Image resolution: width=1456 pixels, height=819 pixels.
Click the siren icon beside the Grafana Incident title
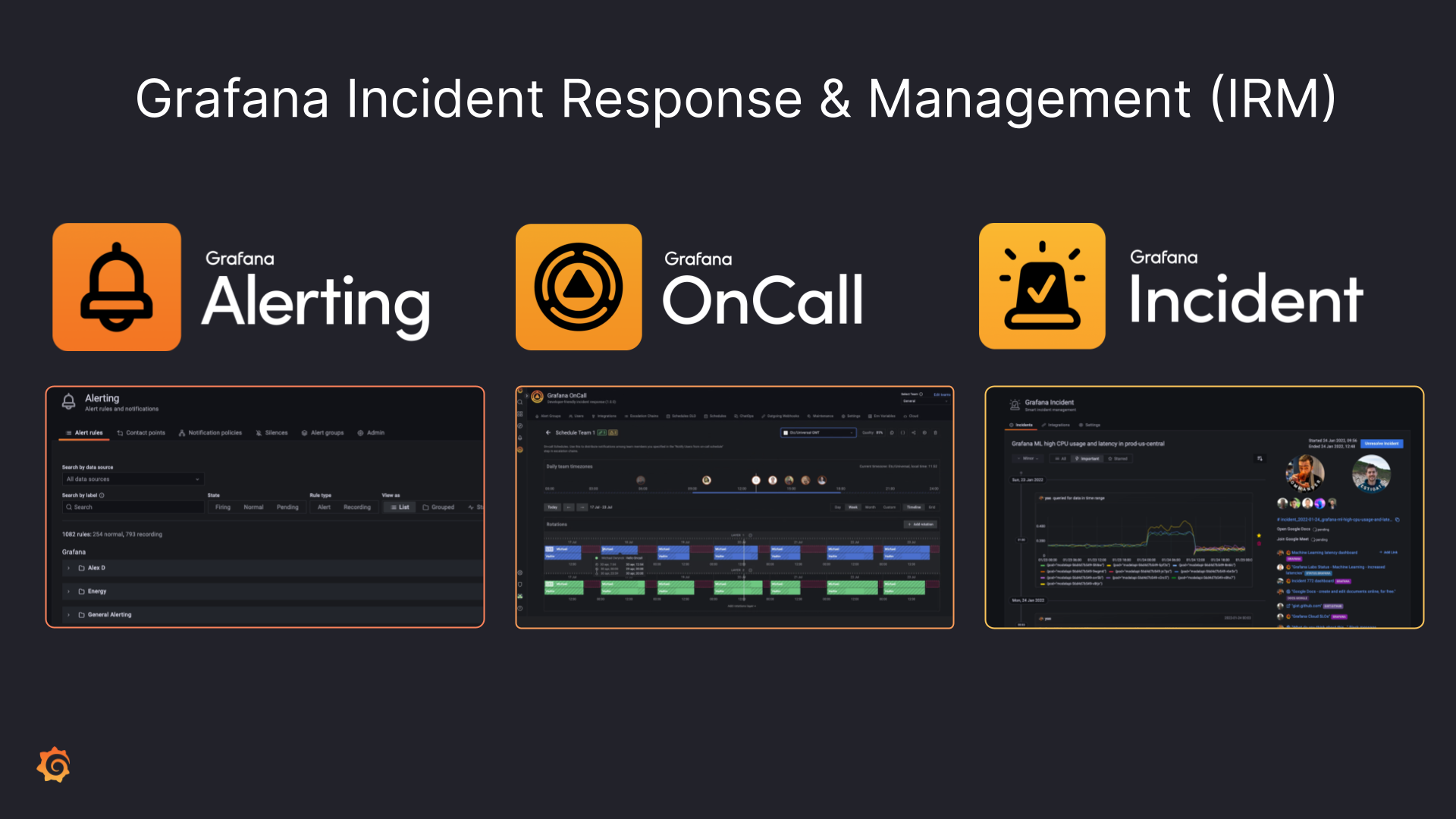coord(1015,405)
